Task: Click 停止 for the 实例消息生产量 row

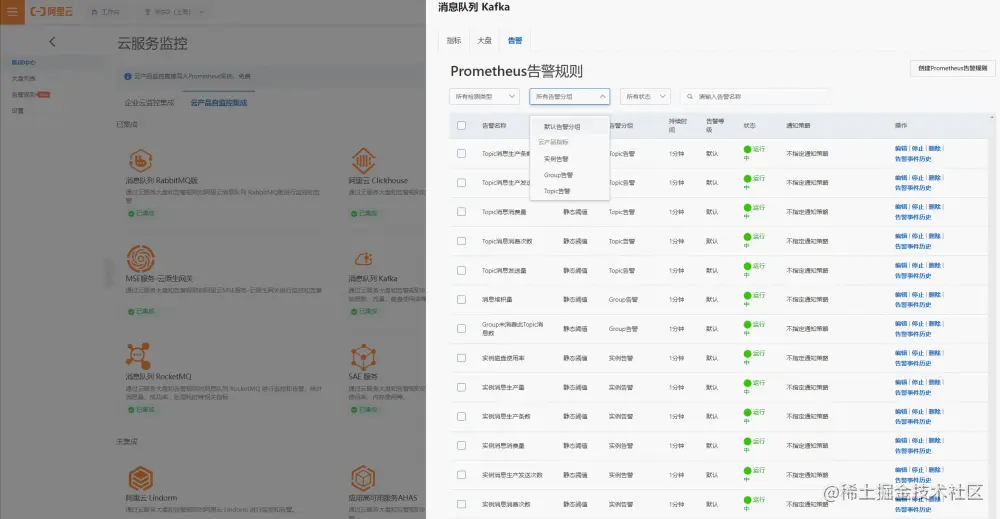Action: tap(917, 383)
